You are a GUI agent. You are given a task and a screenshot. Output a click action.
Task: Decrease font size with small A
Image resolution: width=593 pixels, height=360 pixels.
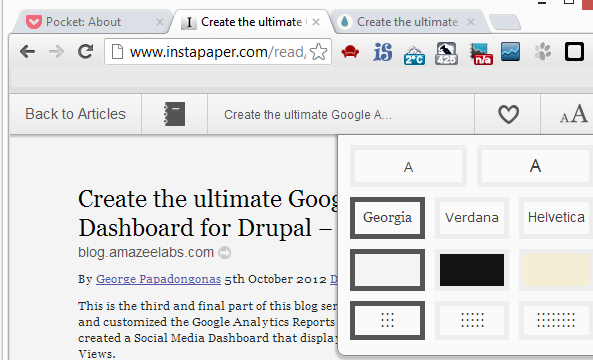coord(408,166)
